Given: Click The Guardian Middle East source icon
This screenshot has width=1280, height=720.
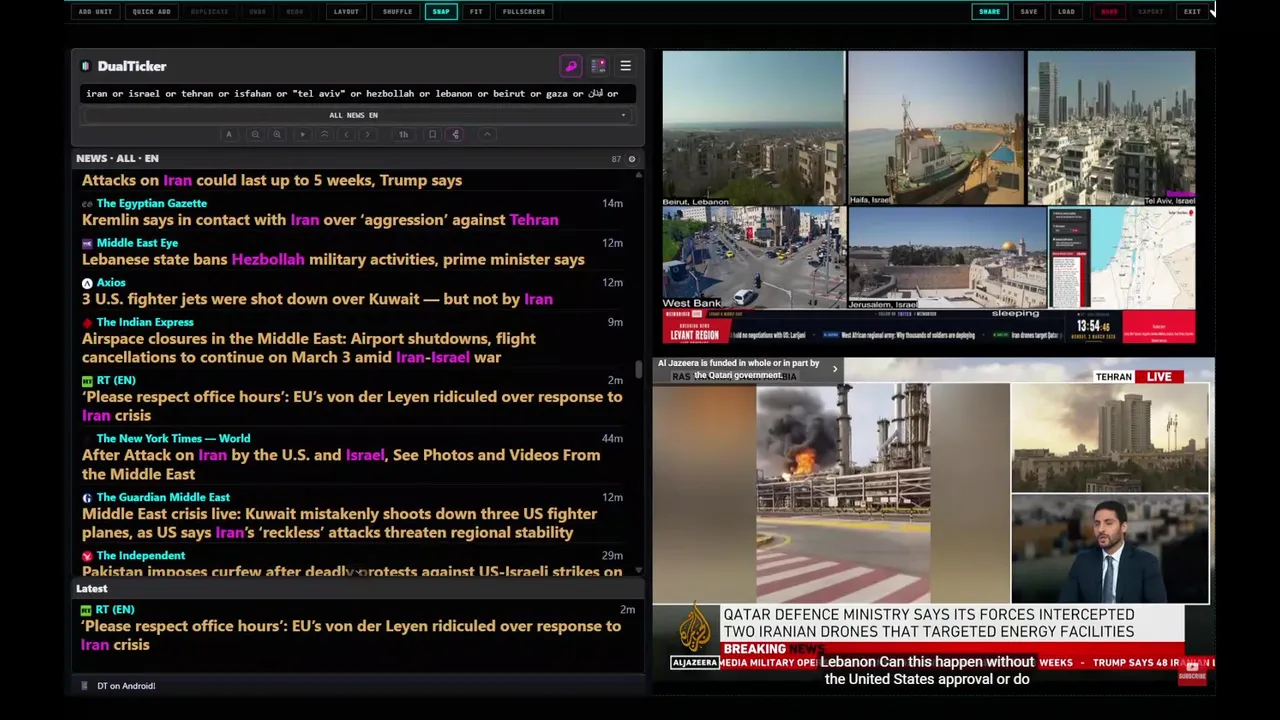Looking at the screenshot, I should click(x=87, y=497).
